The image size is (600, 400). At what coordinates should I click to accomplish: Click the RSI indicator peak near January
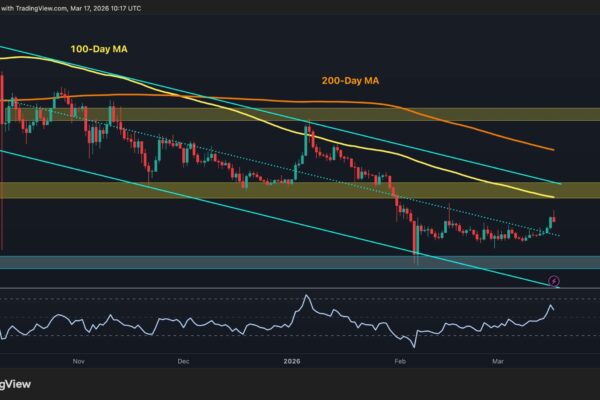click(x=305, y=298)
